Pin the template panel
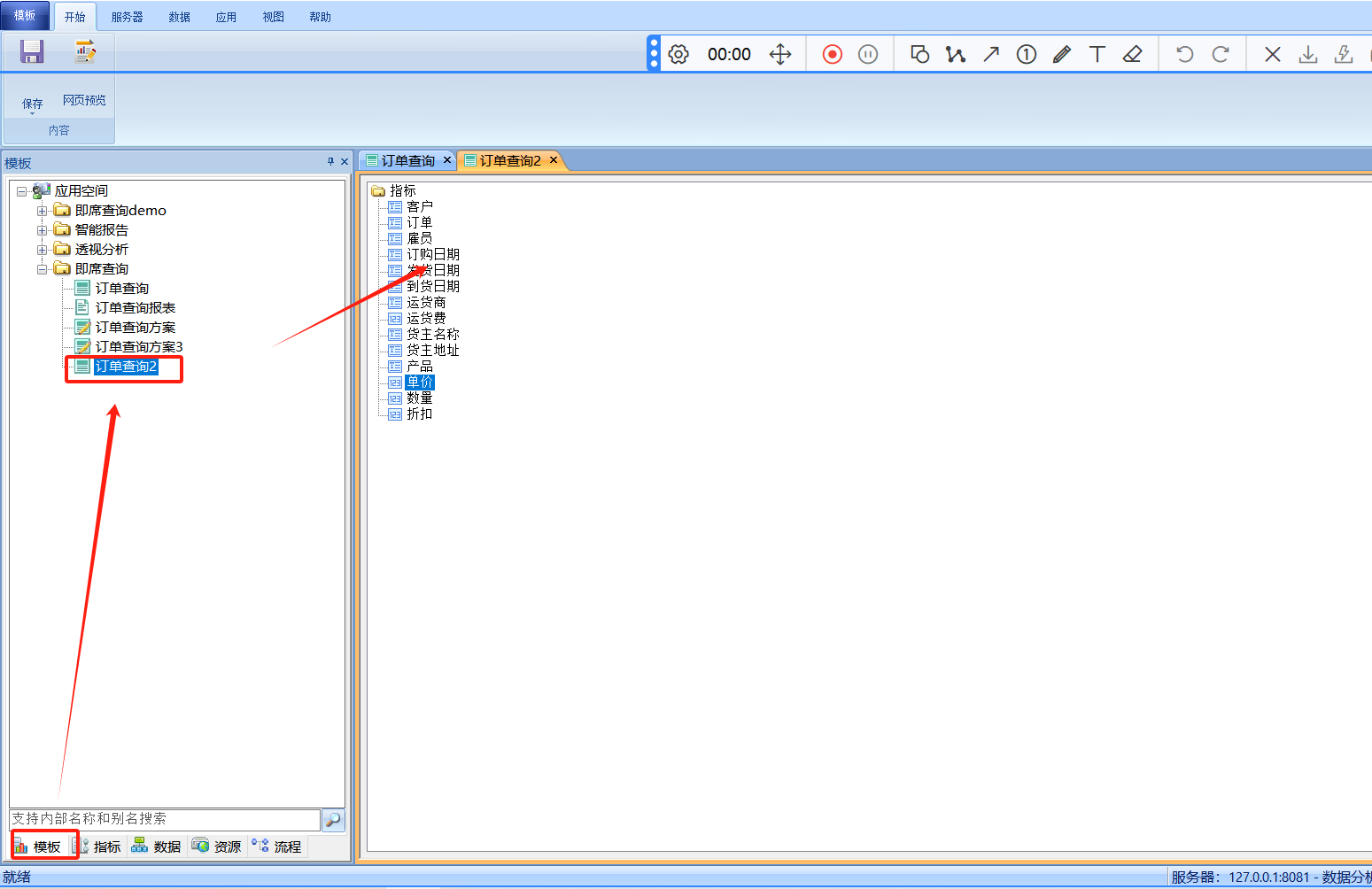 pos(330,162)
